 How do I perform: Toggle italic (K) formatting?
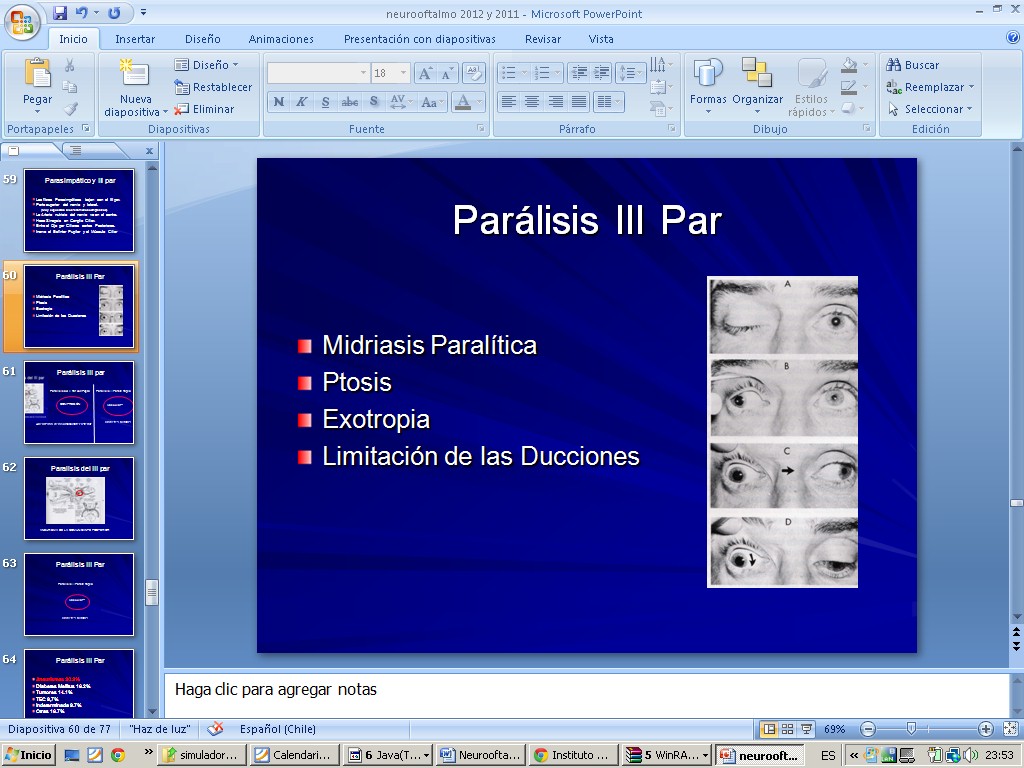[x=302, y=102]
